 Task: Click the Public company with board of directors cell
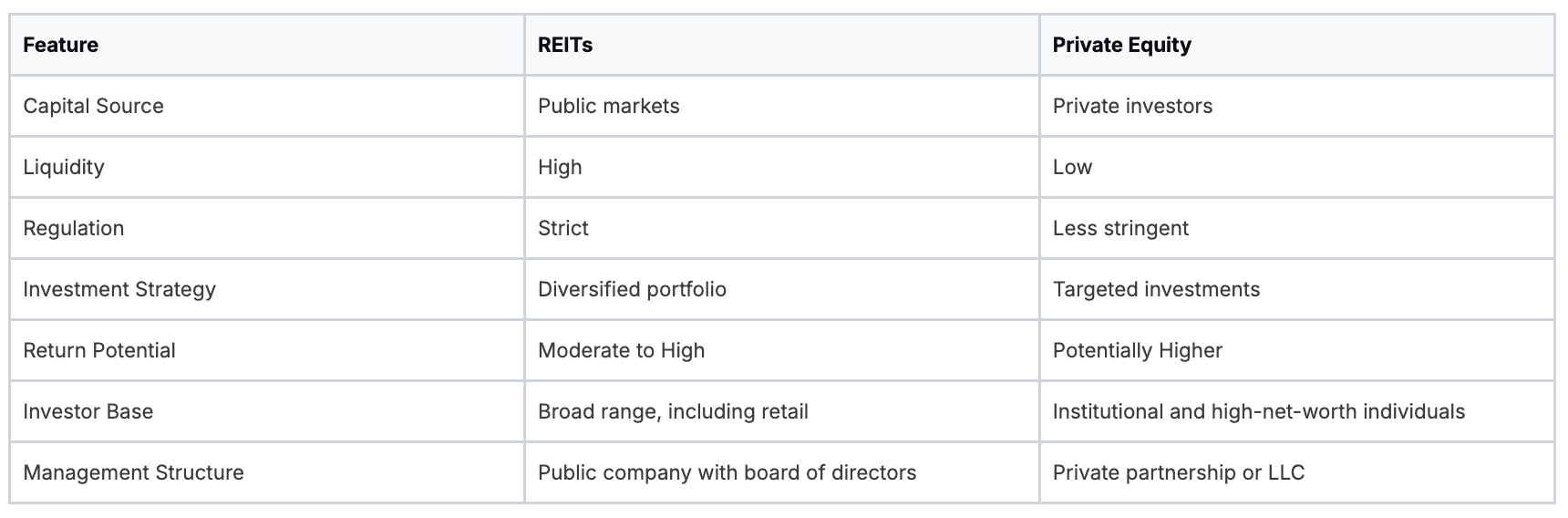[x=727, y=472]
